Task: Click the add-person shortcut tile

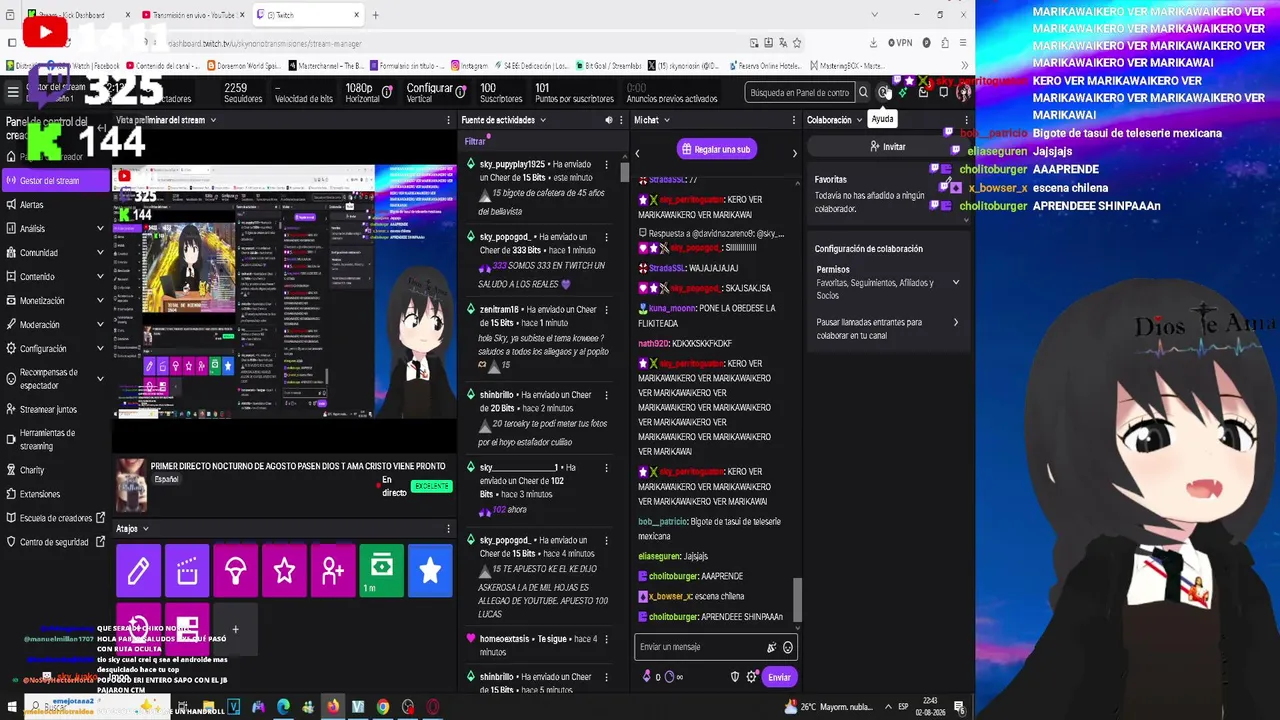Action: (333, 570)
